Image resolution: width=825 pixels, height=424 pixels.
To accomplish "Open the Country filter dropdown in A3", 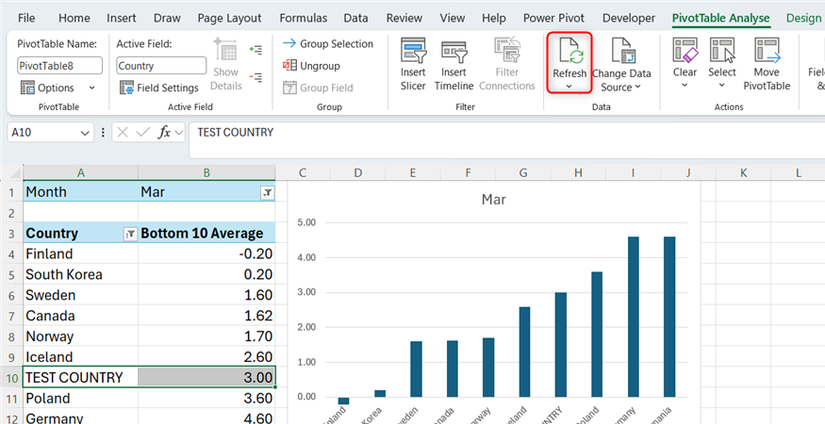I will [129, 235].
